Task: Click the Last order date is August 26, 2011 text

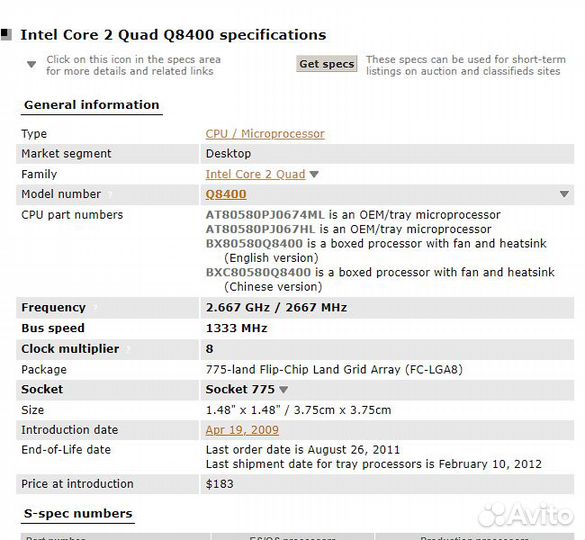Action: [x=303, y=450]
